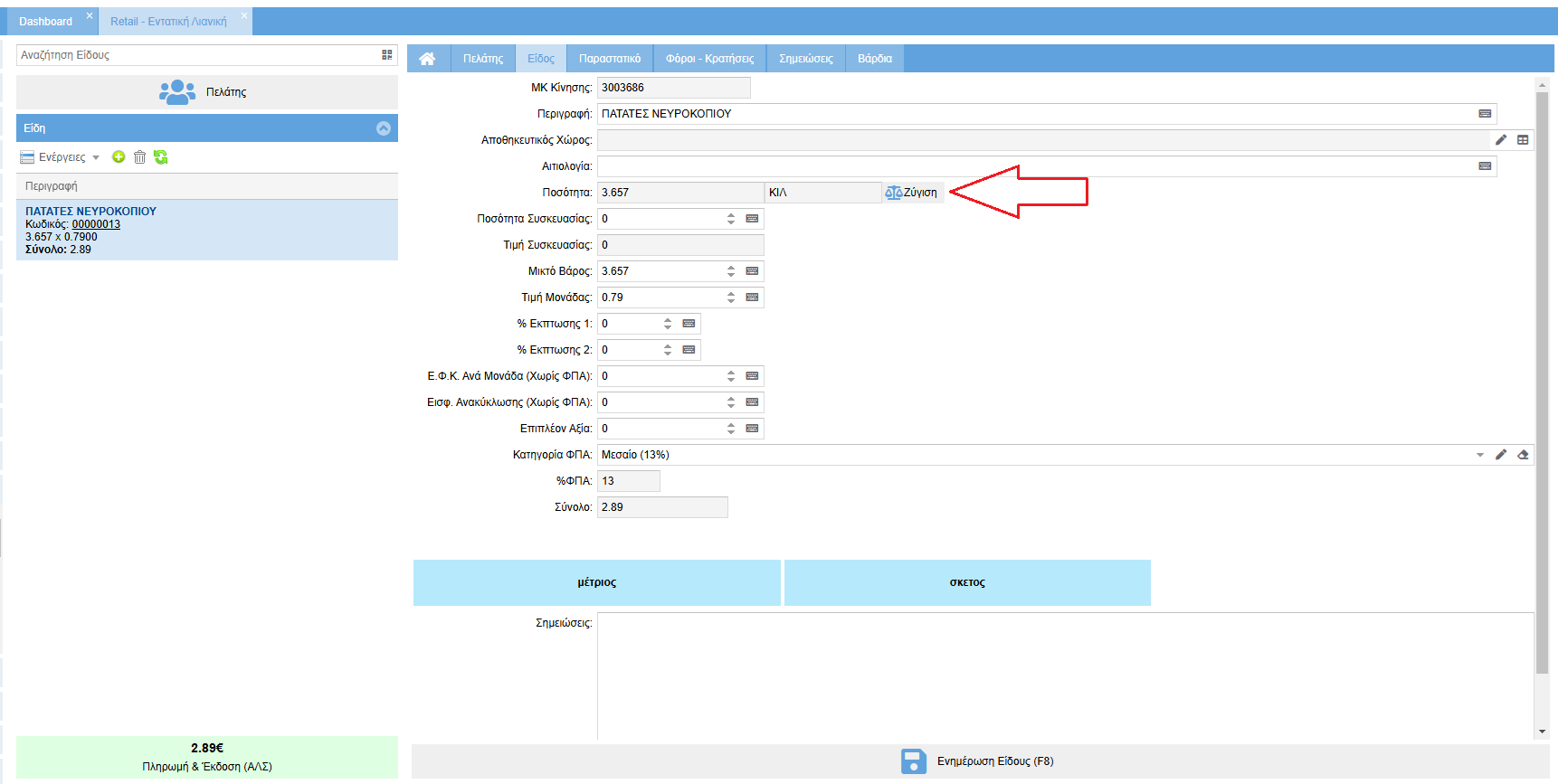Collapse the Είδη panel
The image size is (1558, 784).
pyautogui.click(x=384, y=128)
